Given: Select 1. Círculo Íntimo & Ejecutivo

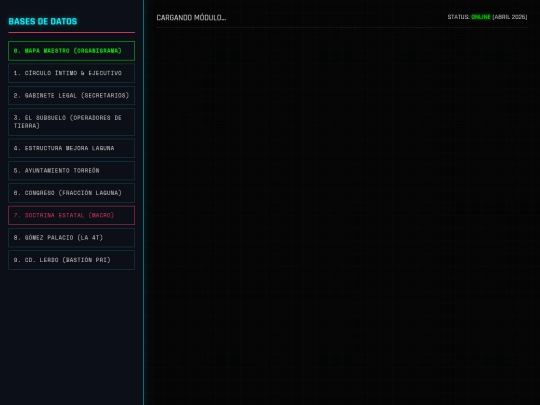Looking at the screenshot, I should click(x=71, y=73).
